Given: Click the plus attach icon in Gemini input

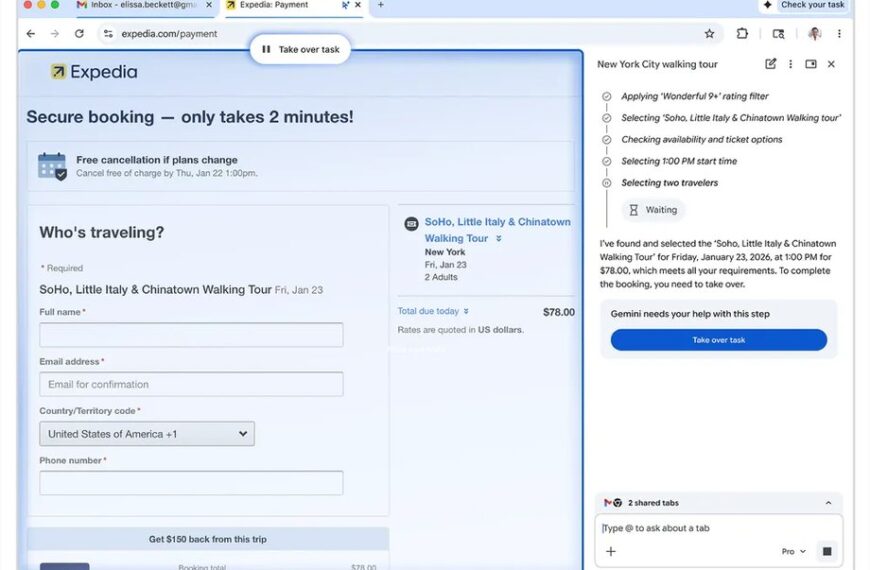Looking at the screenshot, I should click(611, 551).
